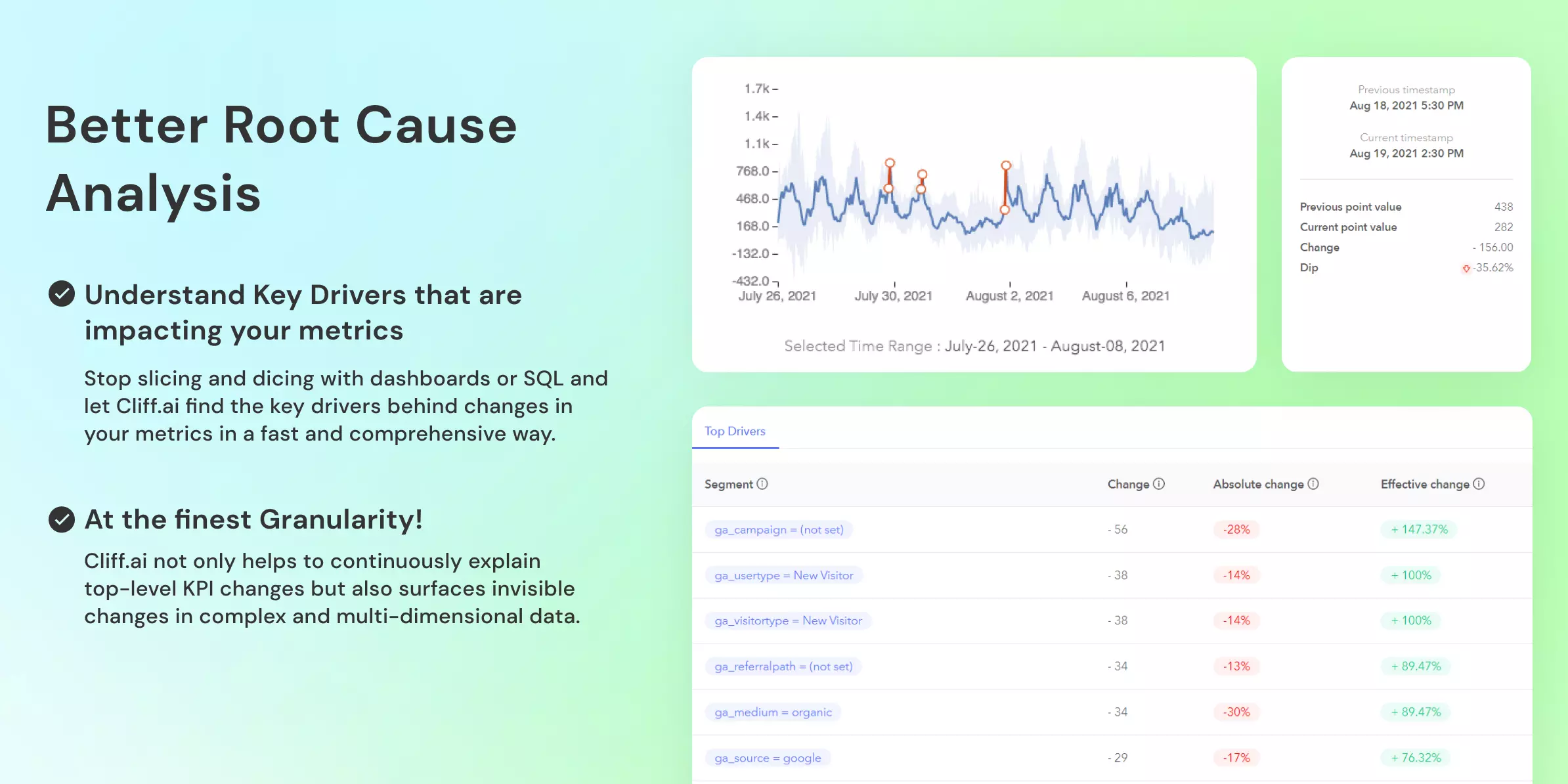Click the Selected Time Range text

point(974,346)
